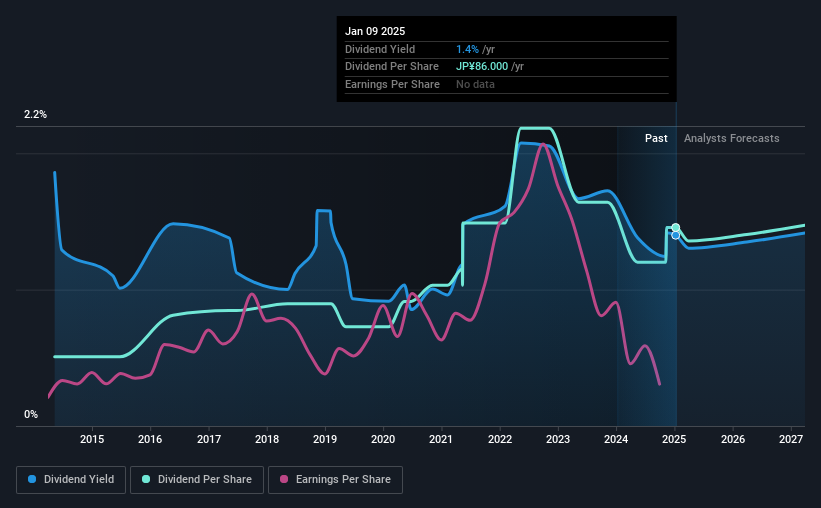
Task: Click the 2015 x-axis label
Action: coord(92,439)
